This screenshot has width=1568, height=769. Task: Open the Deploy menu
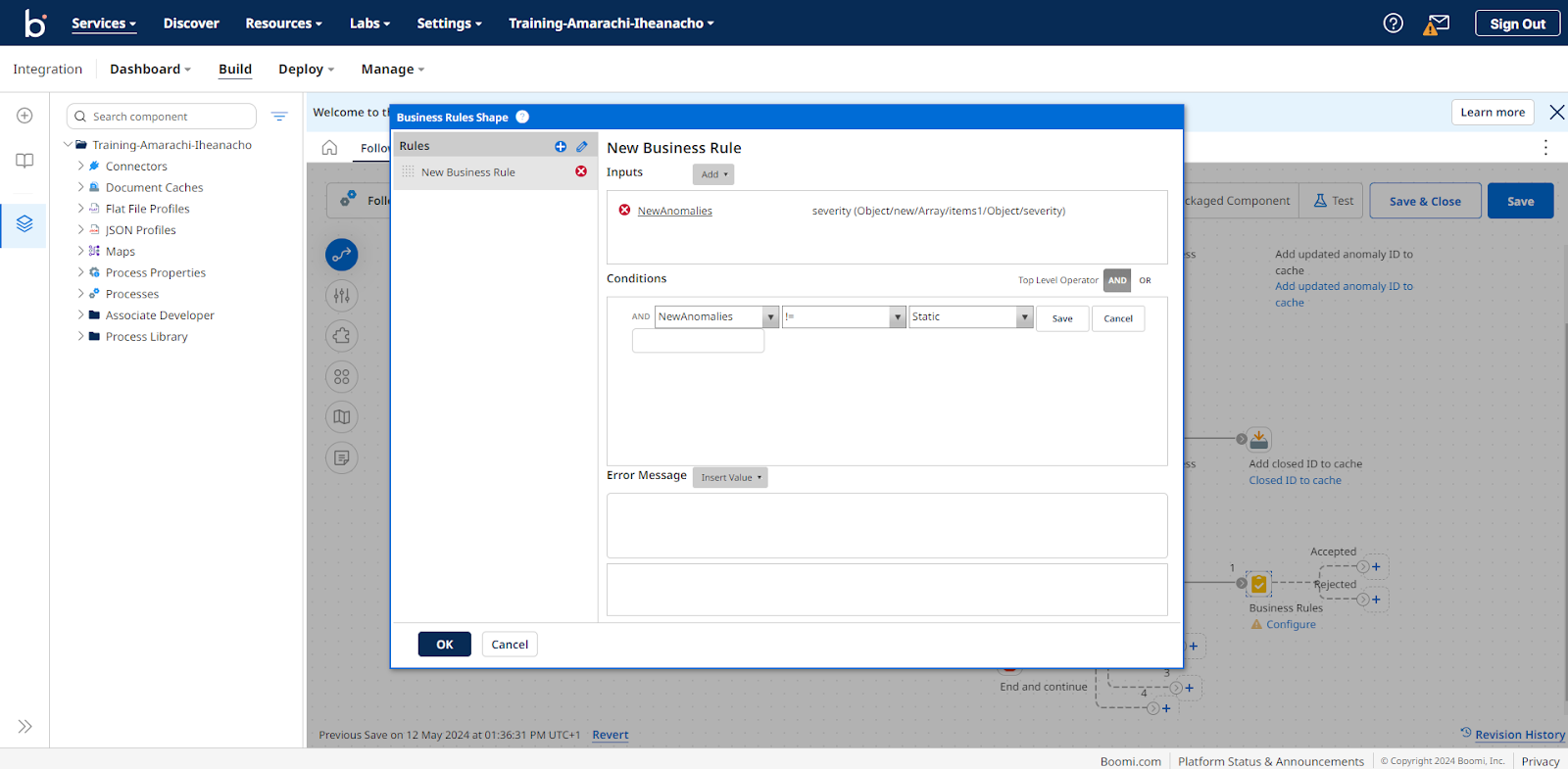click(x=307, y=69)
